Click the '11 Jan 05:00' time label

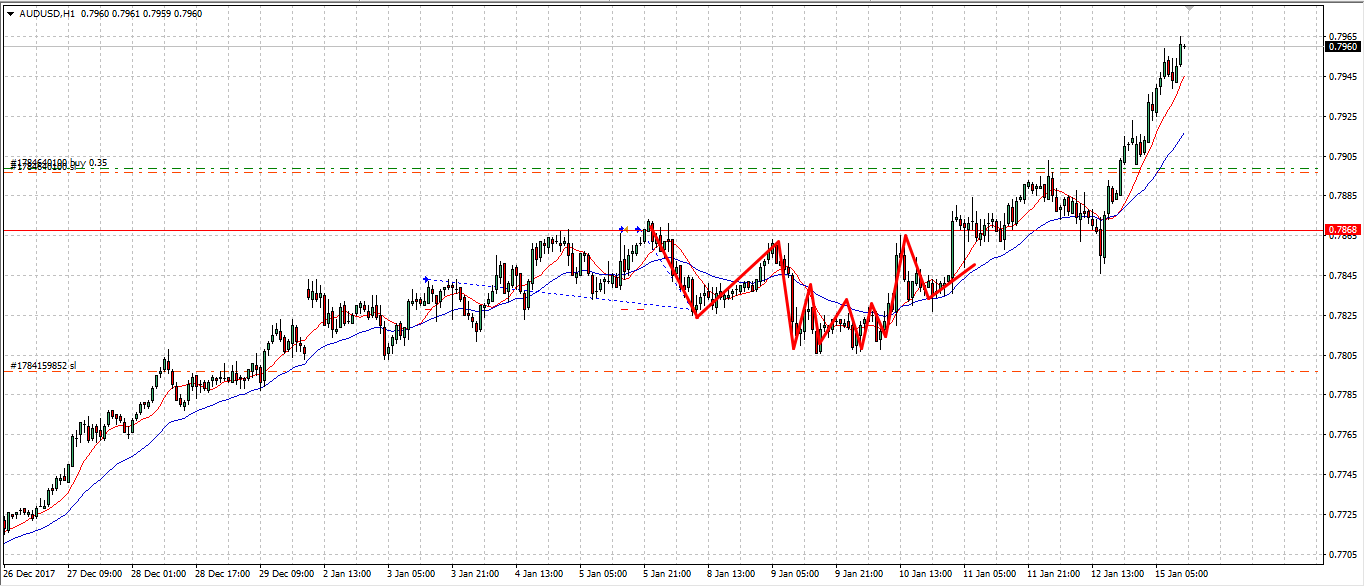point(989,574)
